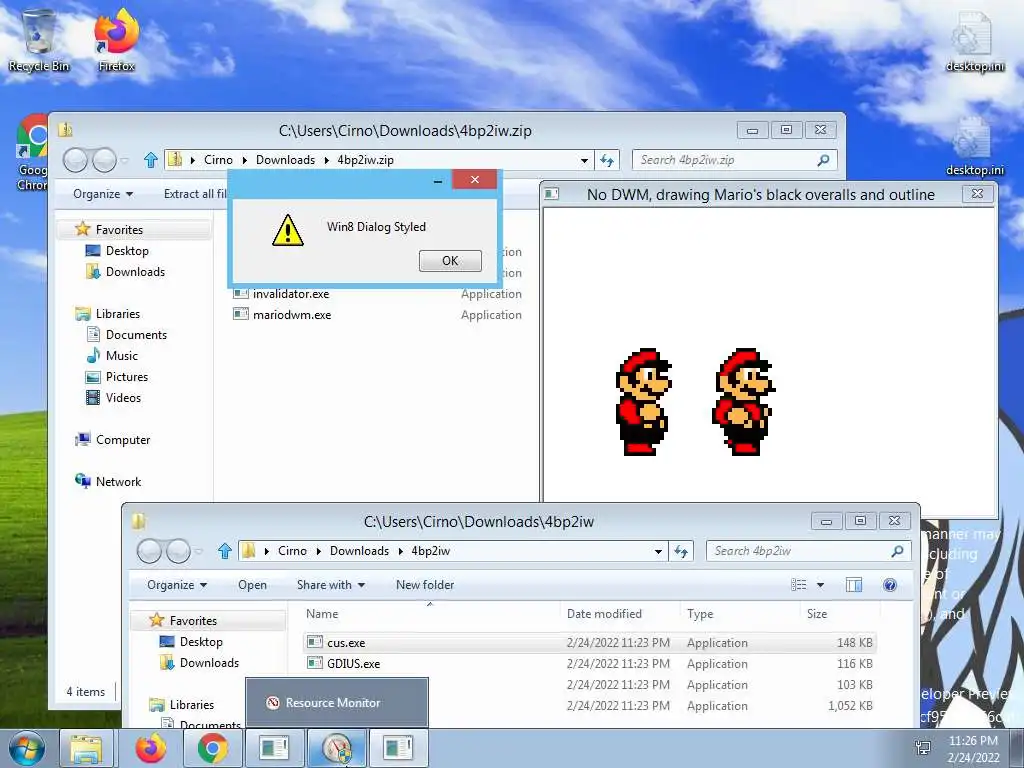Screen dimensions: 1024x768
Task: Expand the address history dropdown in the 4bp2iw window
Action: tap(658, 551)
